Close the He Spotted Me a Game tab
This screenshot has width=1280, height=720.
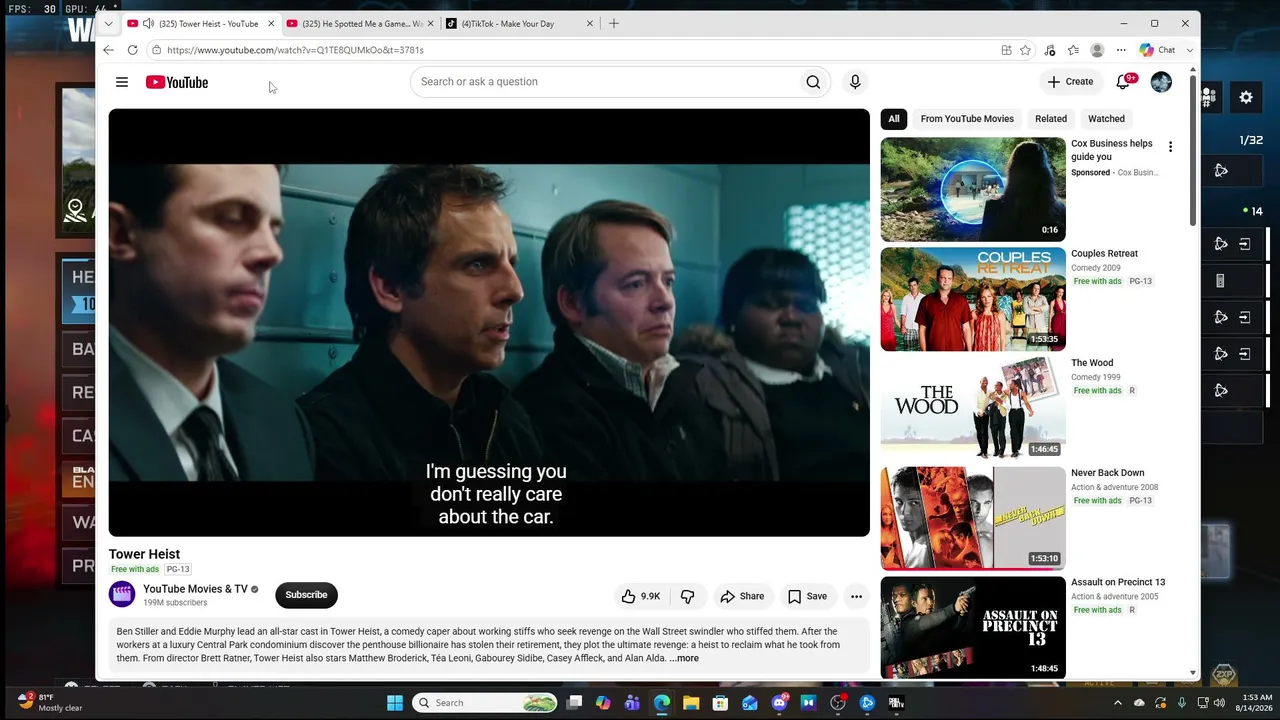(431, 23)
